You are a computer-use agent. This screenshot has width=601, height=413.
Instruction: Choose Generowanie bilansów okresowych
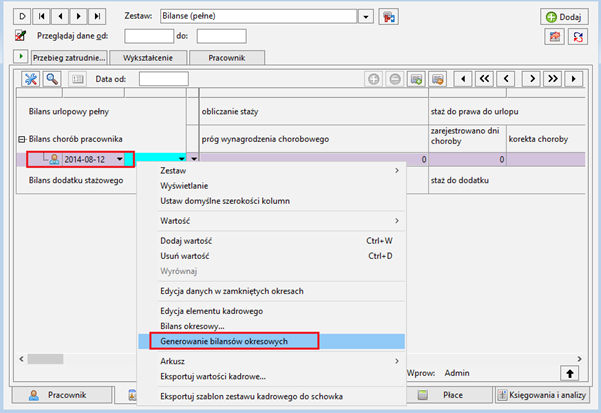point(271,341)
